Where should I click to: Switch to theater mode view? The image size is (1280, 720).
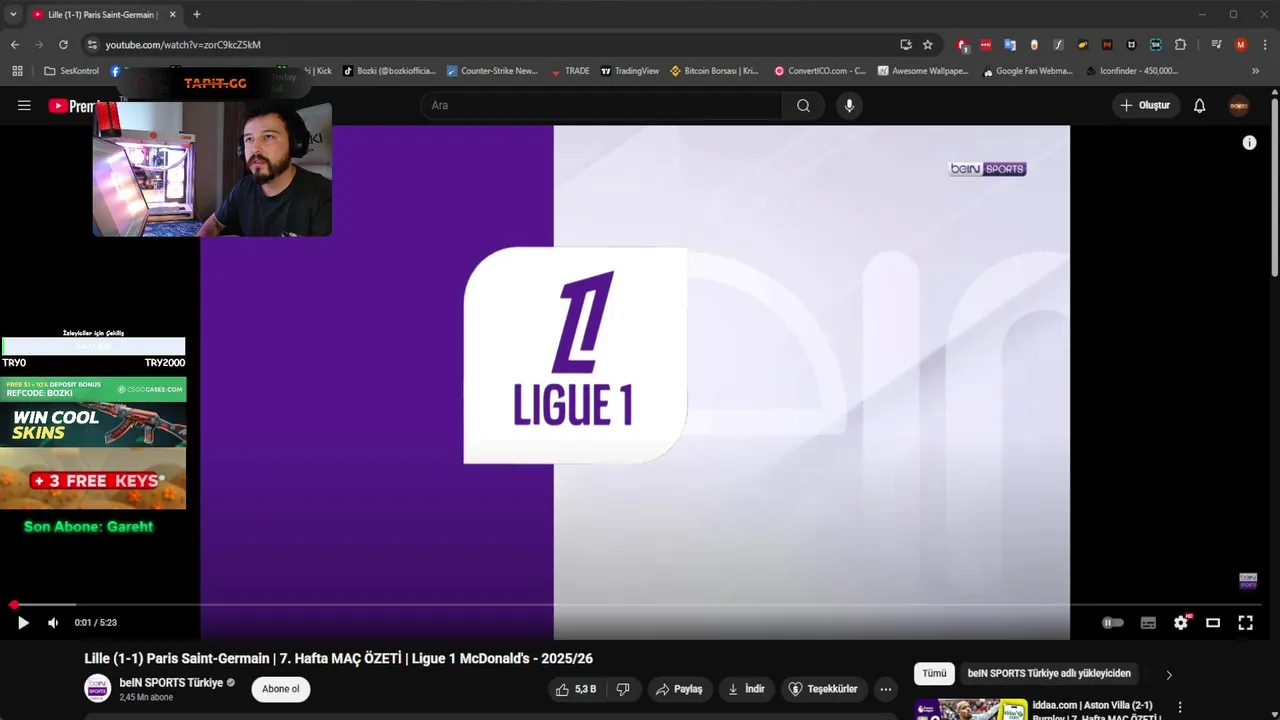coord(1213,623)
